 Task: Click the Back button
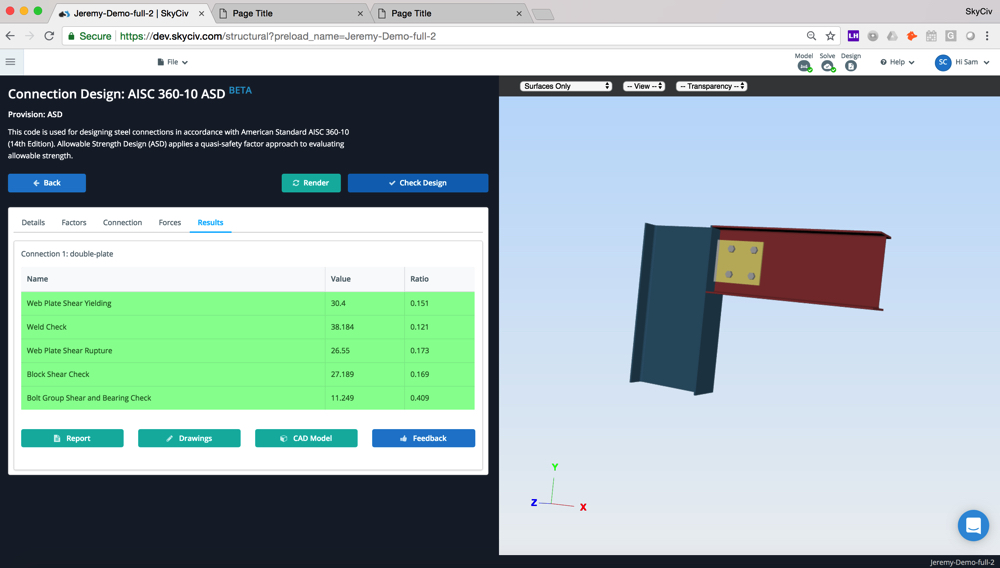(47, 183)
